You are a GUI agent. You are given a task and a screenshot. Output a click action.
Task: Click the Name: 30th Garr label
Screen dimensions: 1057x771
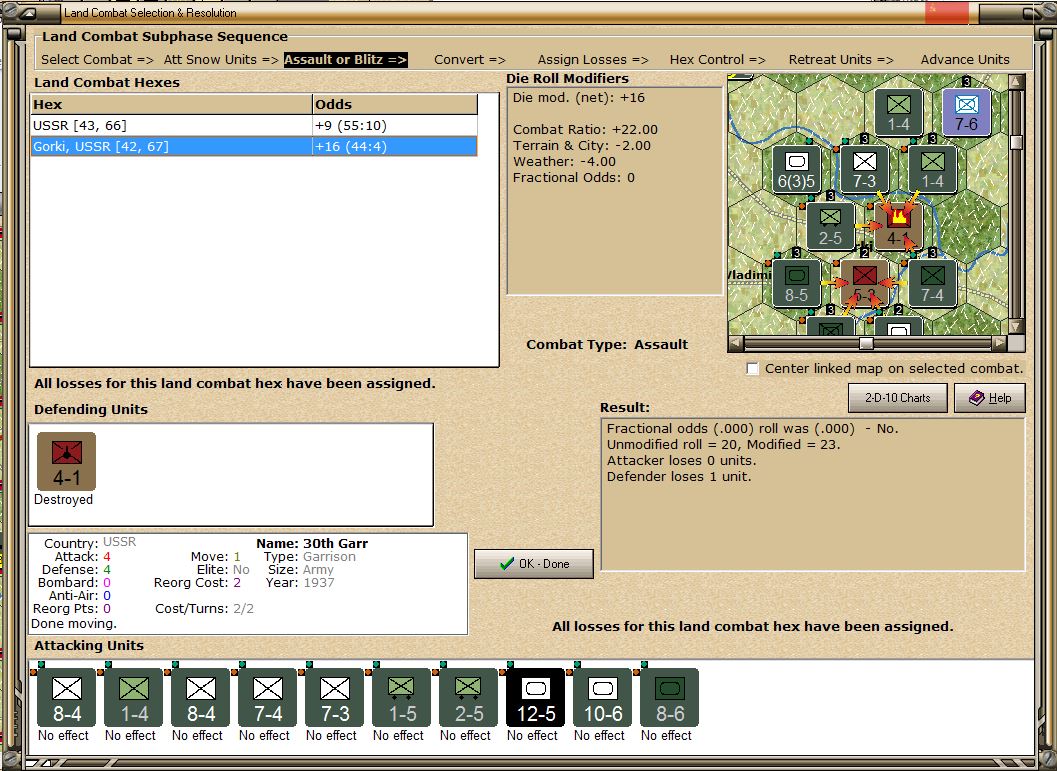(x=312, y=543)
